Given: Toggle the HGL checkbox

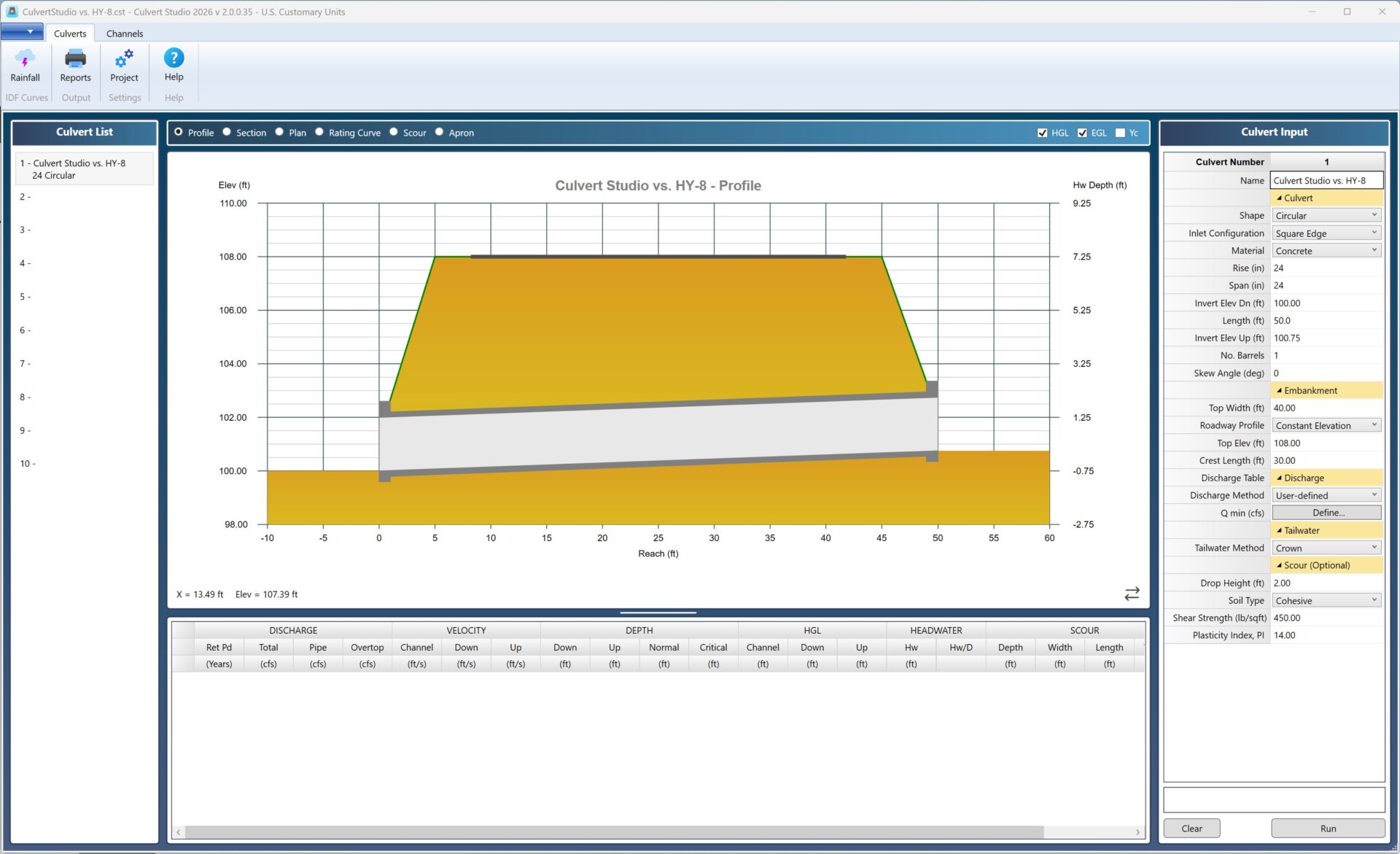Looking at the screenshot, I should point(1043,133).
